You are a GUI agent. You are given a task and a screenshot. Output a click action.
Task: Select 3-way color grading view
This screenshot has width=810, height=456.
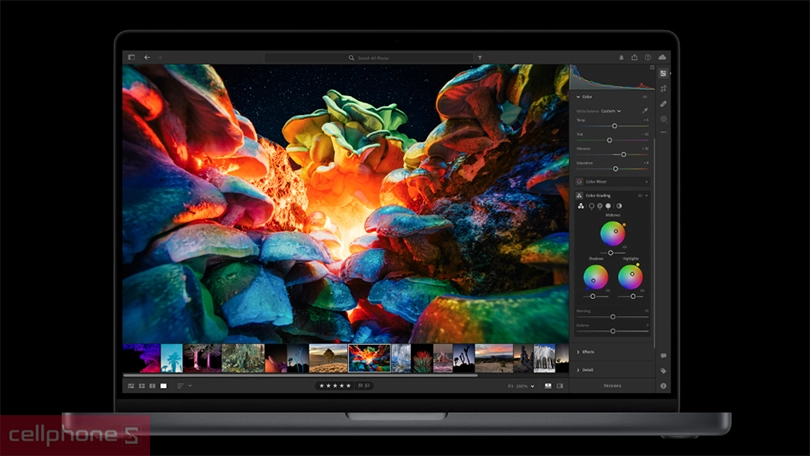coord(581,206)
